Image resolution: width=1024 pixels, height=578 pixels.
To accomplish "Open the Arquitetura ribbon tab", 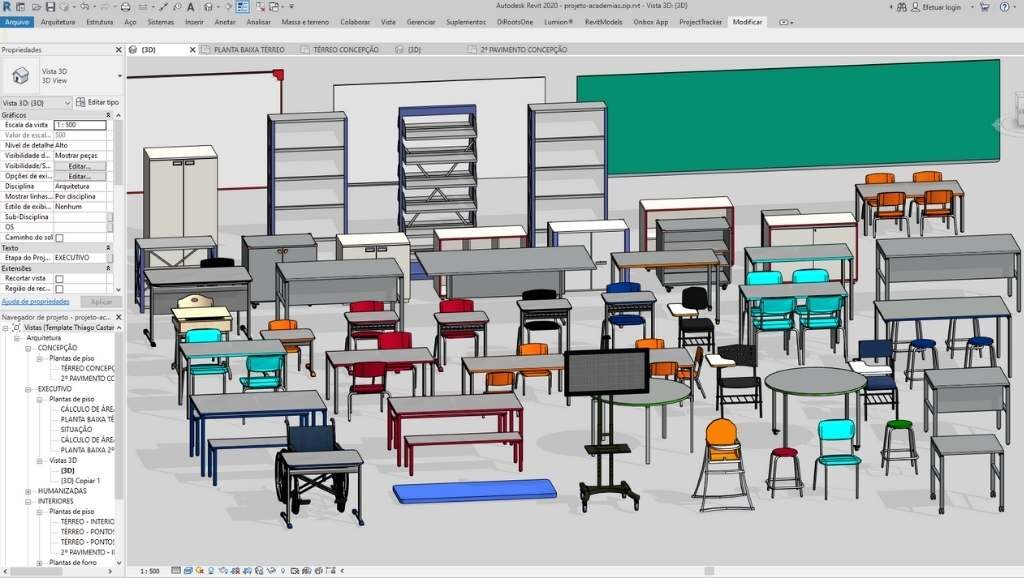I will point(58,21).
